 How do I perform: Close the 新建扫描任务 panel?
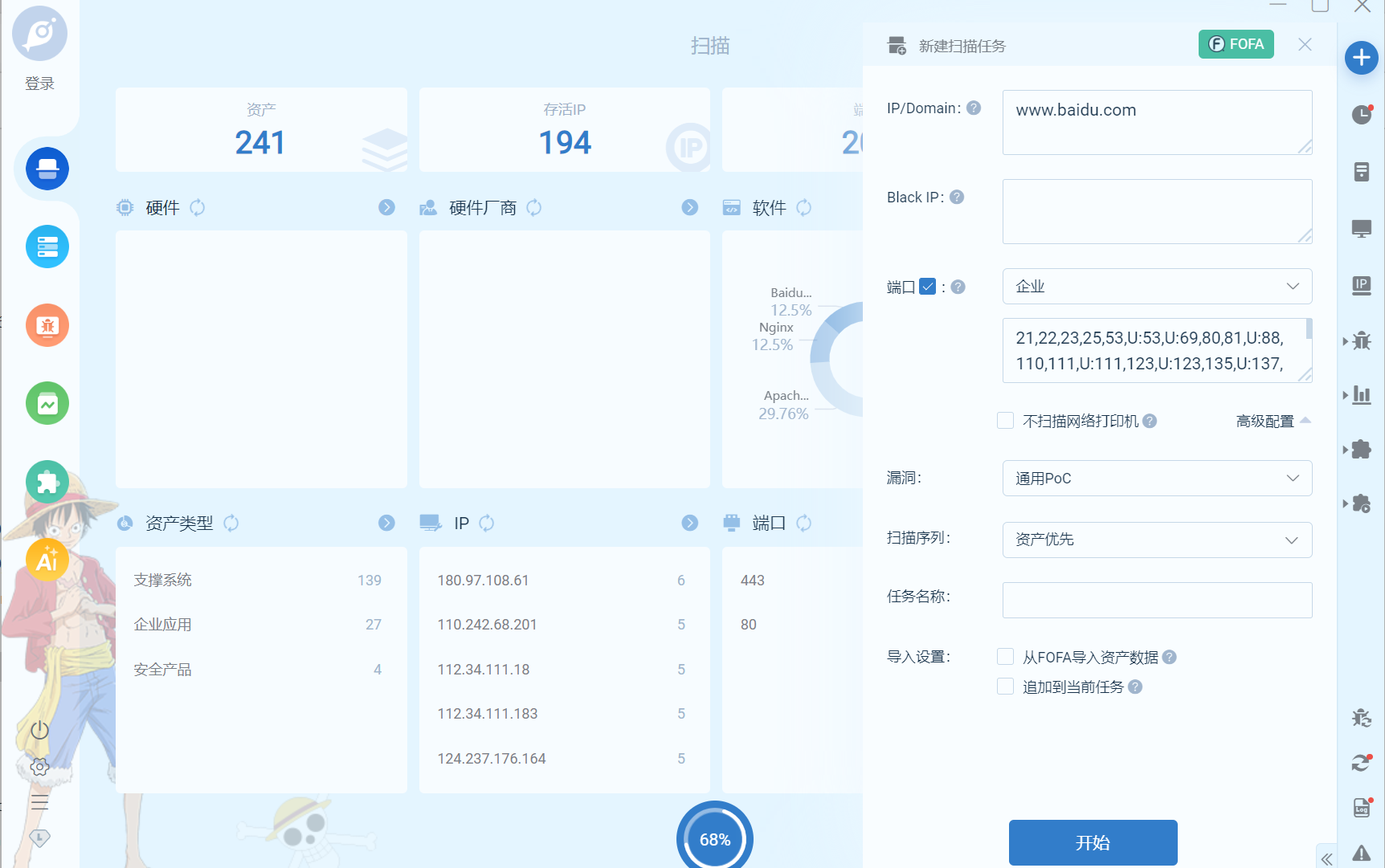1305,45
